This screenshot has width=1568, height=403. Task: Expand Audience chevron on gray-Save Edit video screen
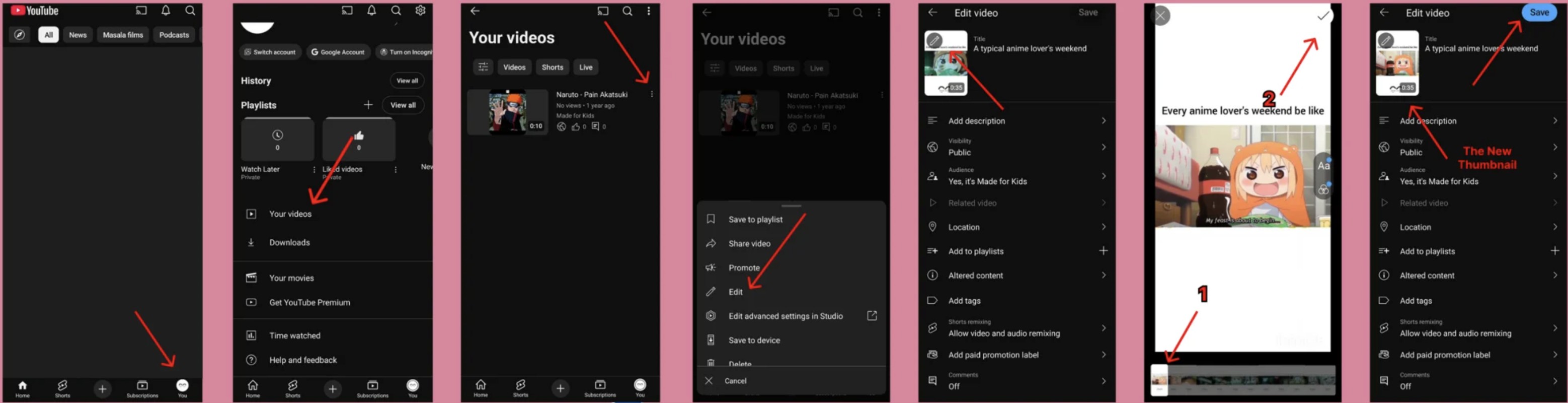tap(1104, 176)
